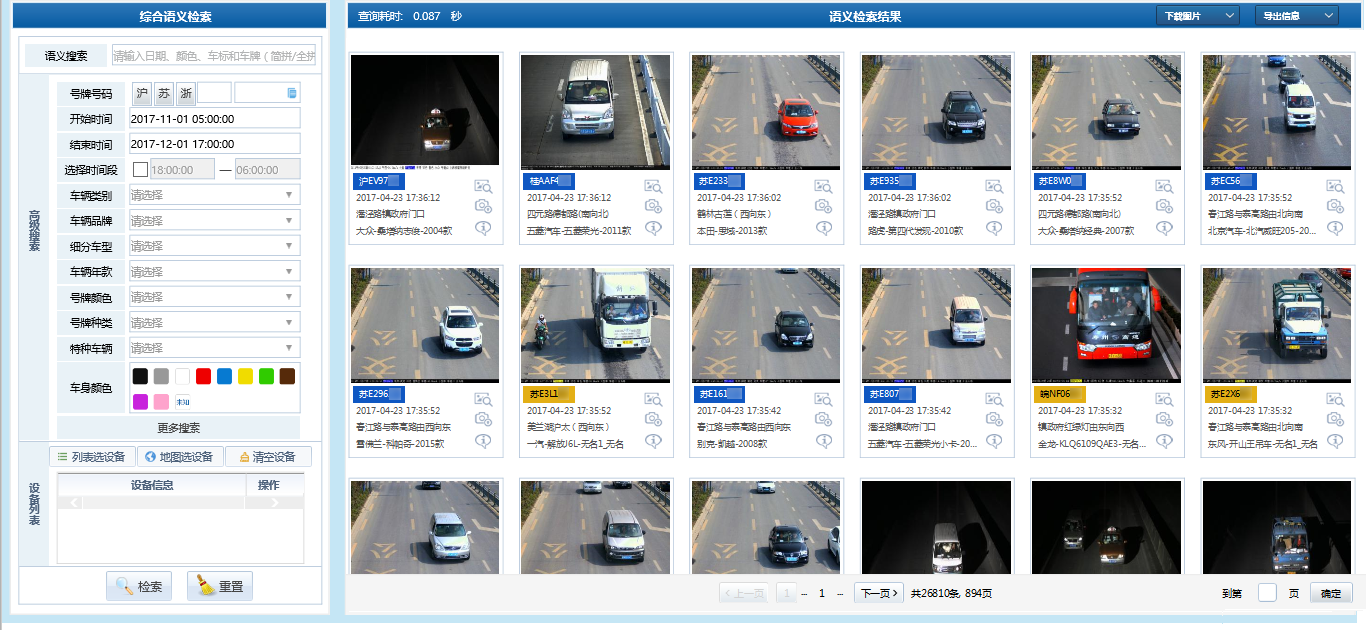Screen dimensions: 1366x630
Task: Open the 下载图片 dropdown
Action: pos(1198,15)
